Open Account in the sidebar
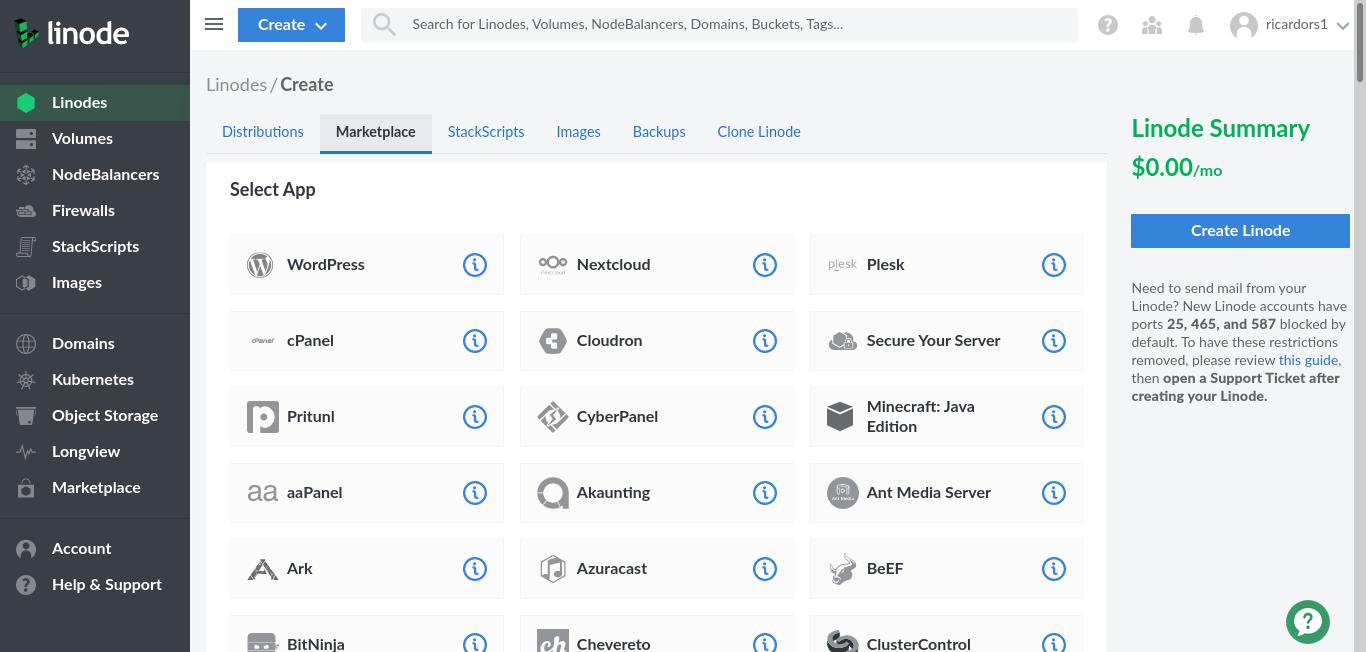The height and width of the screenshot is (652, 1366). click(95, 549)
